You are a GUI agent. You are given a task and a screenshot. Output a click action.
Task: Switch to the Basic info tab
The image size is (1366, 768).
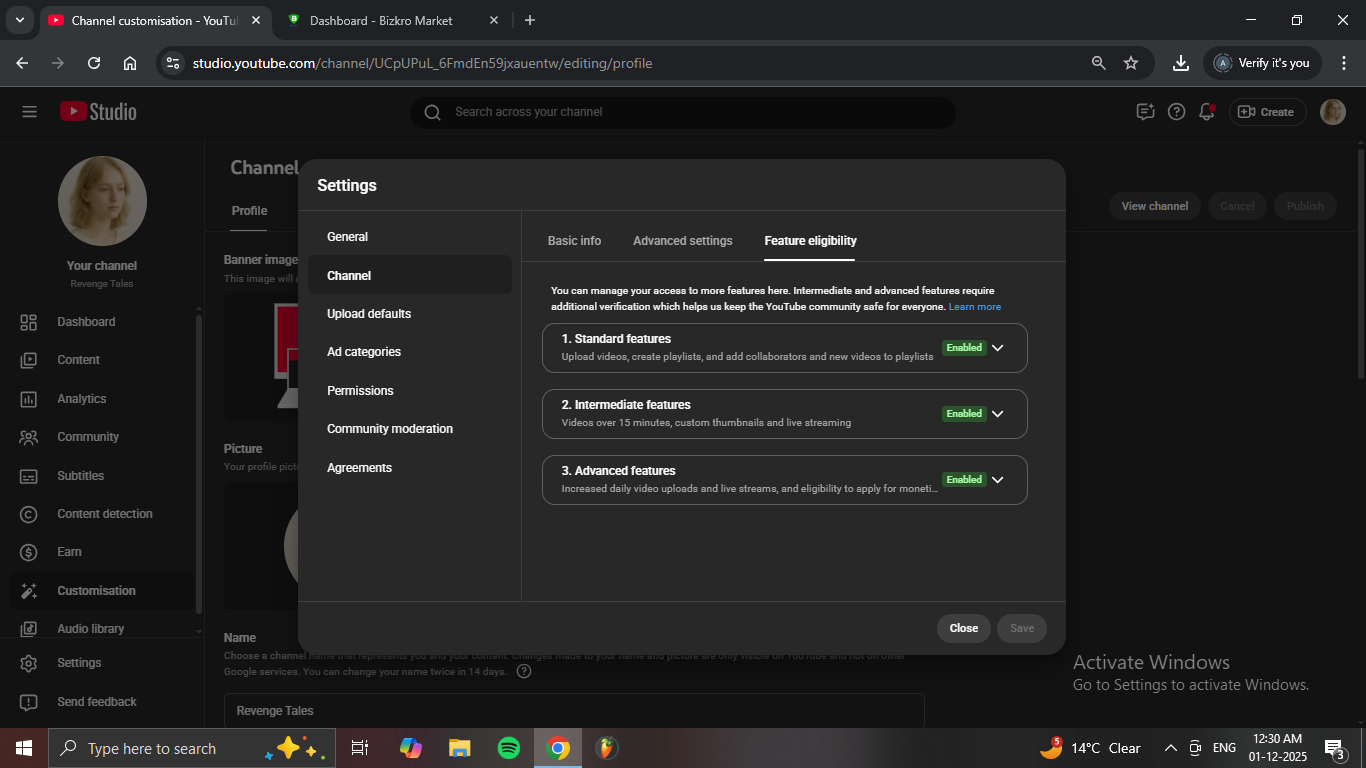[x=574, y=241]
